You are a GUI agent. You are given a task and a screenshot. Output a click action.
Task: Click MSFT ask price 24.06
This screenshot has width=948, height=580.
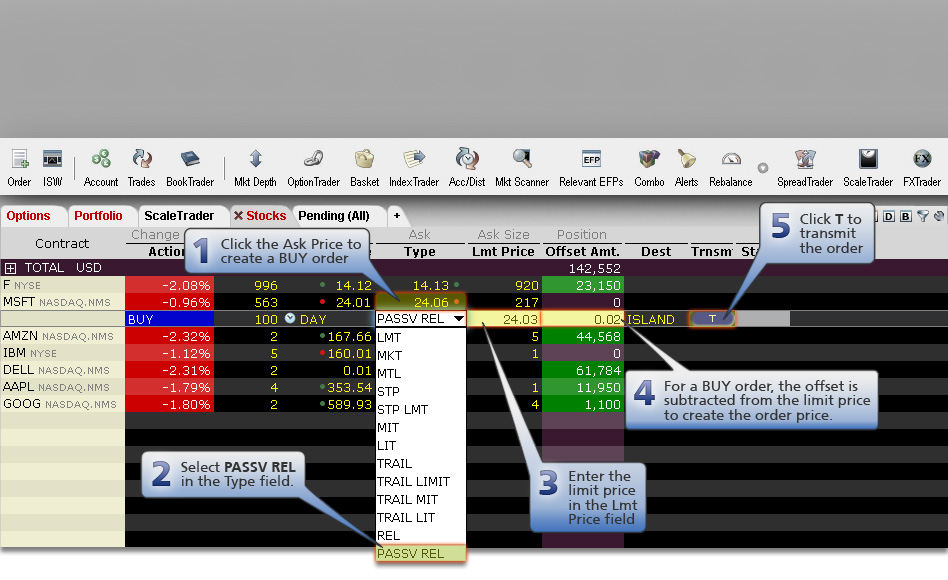pos(431,302)
